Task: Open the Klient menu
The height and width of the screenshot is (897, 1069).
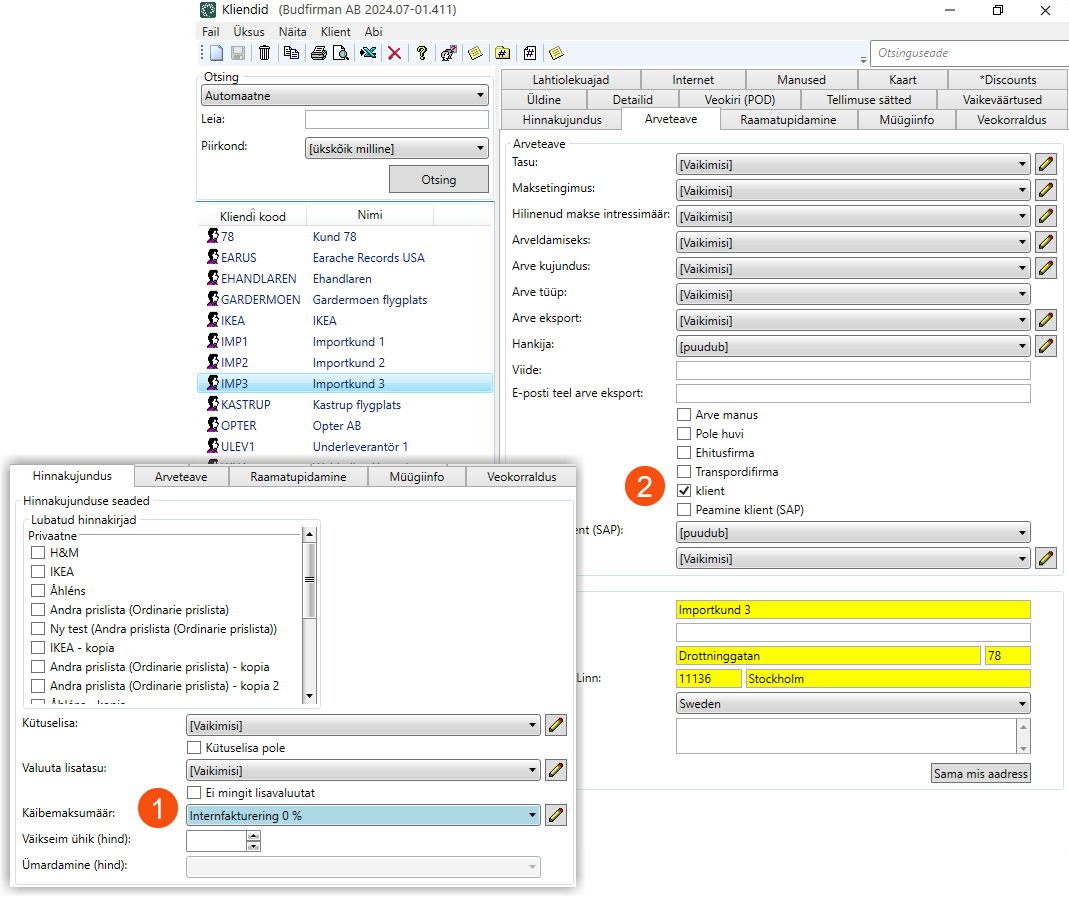Action: pyautogui.click(x=335, y=32)
